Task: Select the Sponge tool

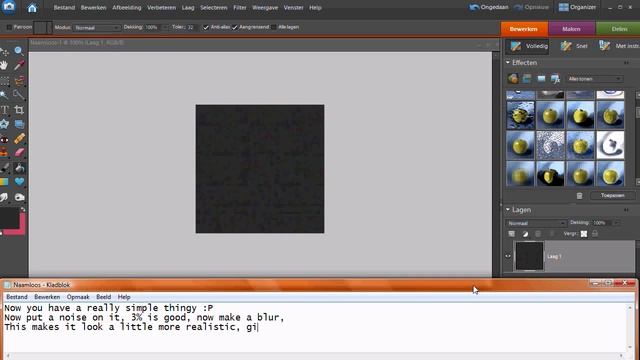Action: 19,197
